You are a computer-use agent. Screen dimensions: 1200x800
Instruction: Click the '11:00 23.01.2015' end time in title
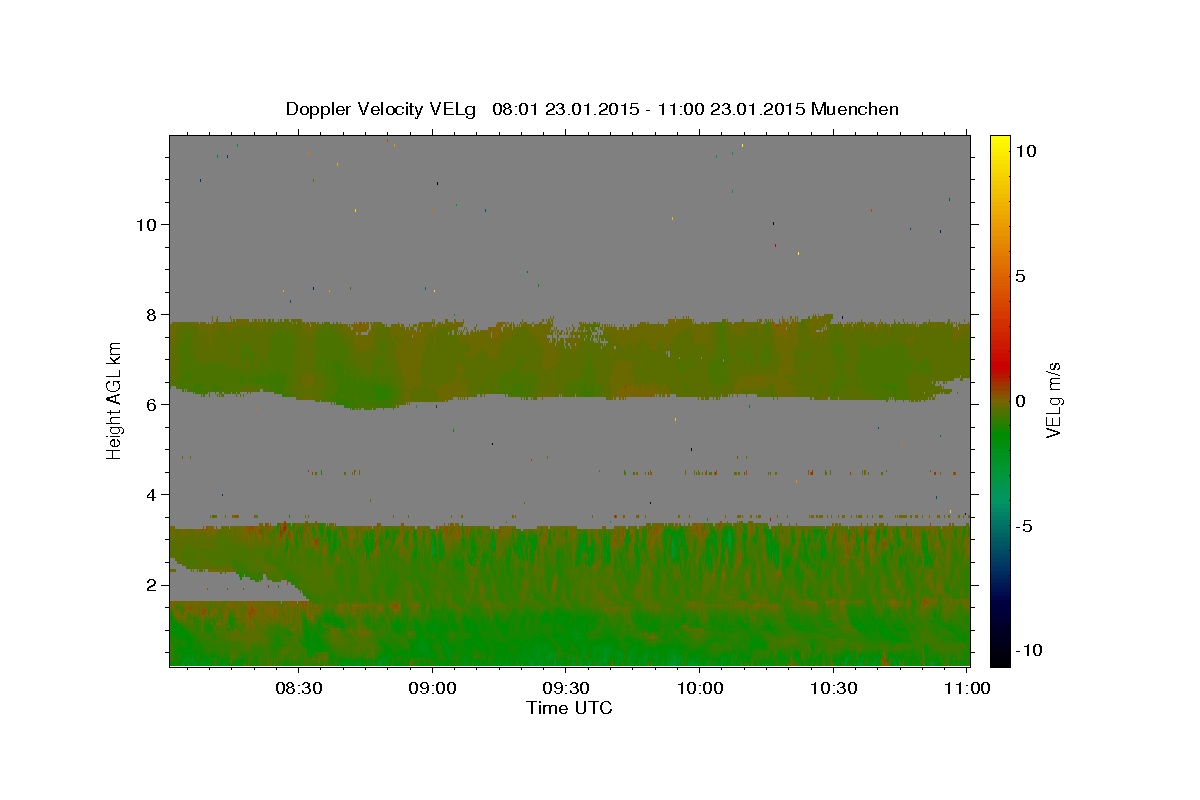coord(730,109)
